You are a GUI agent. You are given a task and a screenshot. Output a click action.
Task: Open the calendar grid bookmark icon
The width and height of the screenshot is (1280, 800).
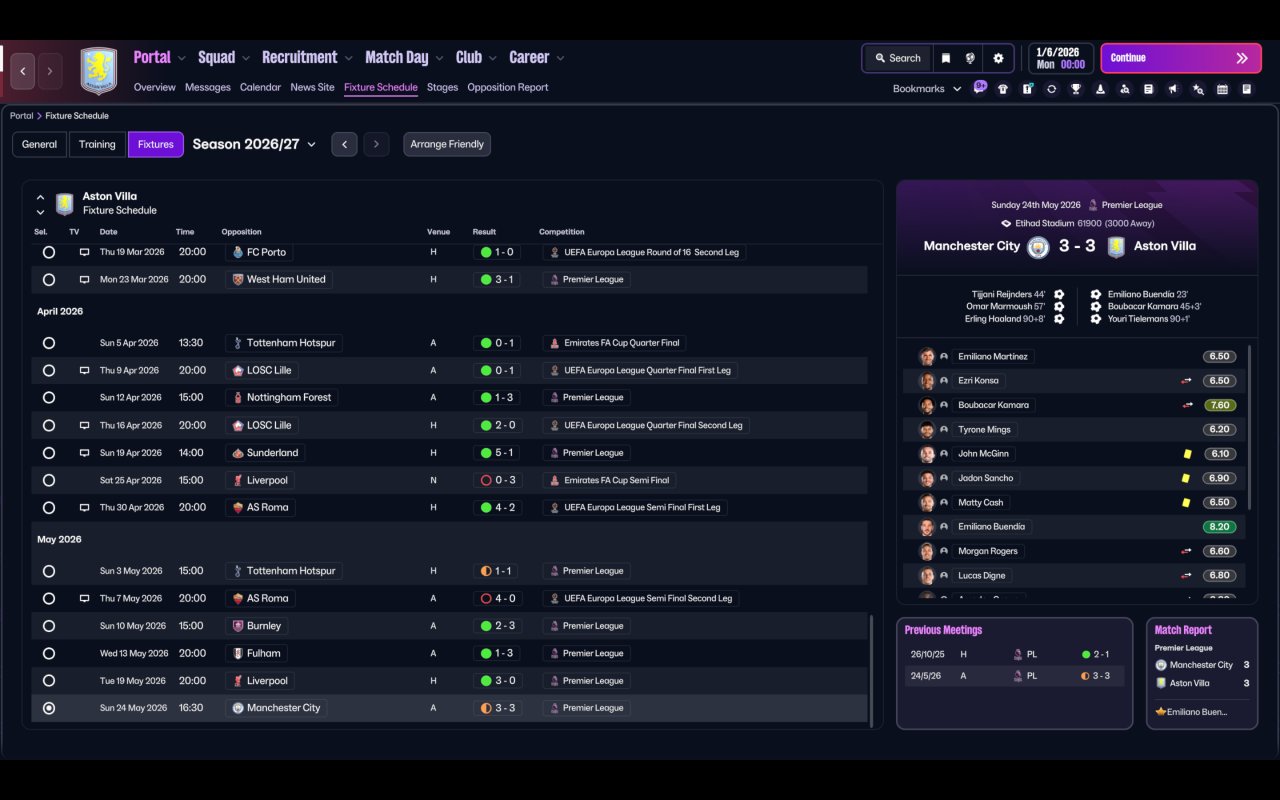coord(1222,89)
